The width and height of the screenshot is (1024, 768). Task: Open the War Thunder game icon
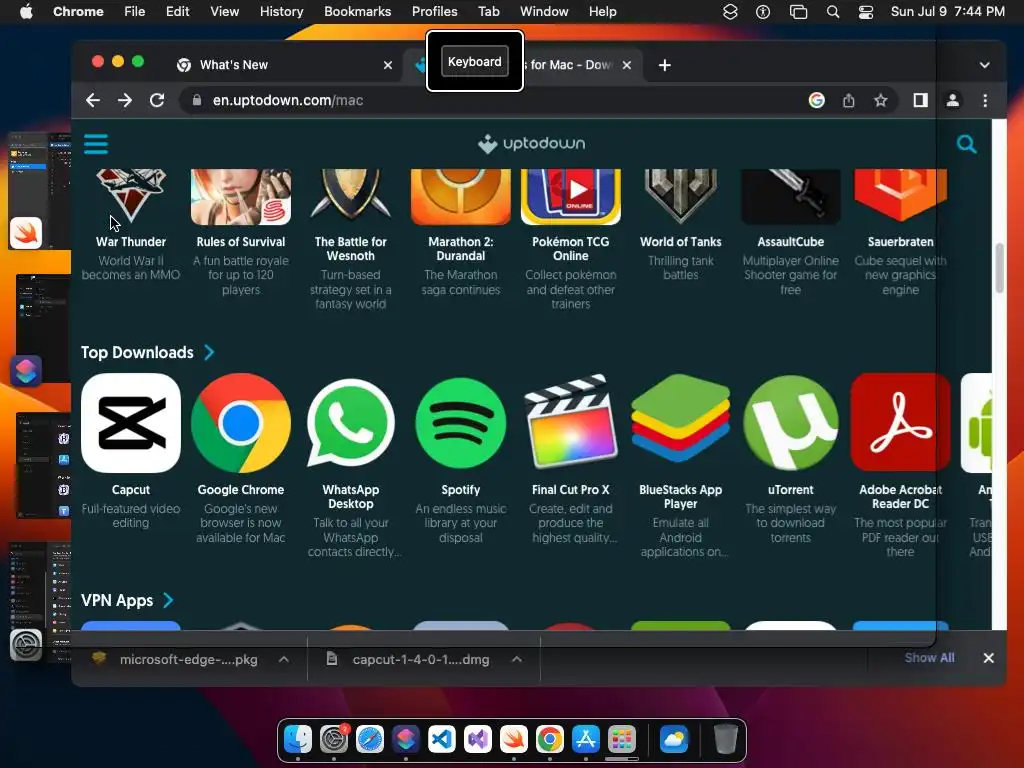point(131,196)
